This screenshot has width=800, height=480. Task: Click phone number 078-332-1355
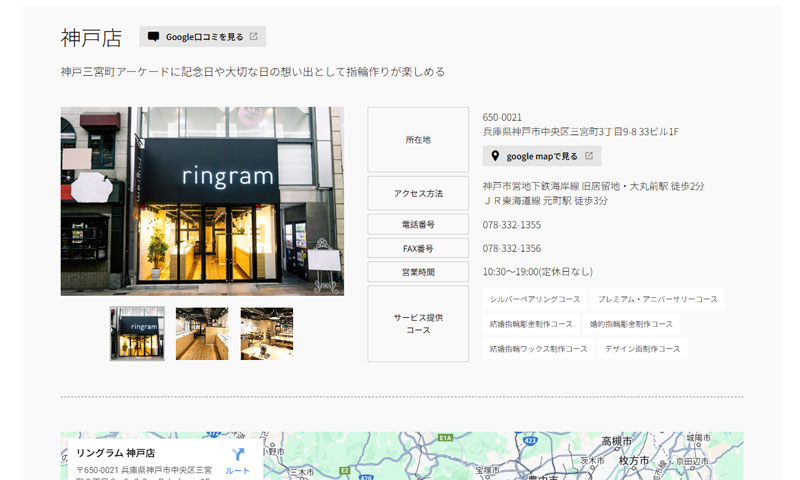512,225
